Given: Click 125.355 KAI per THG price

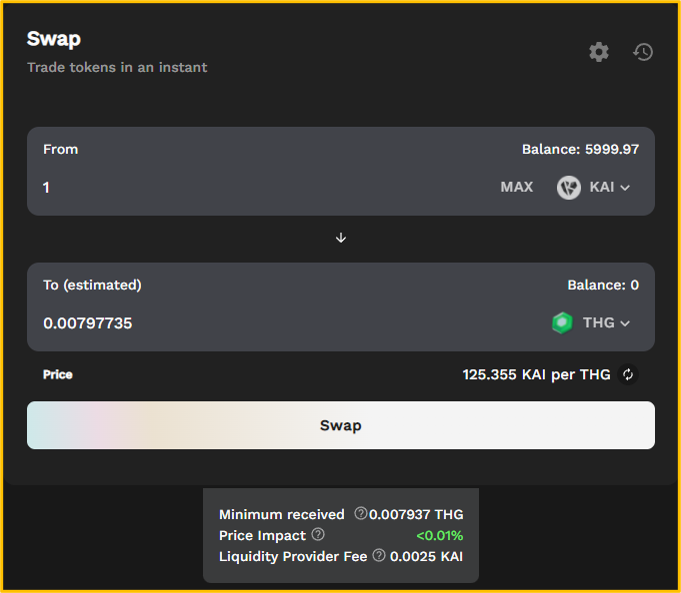Looking at the screenshot, I should point(536,374).
